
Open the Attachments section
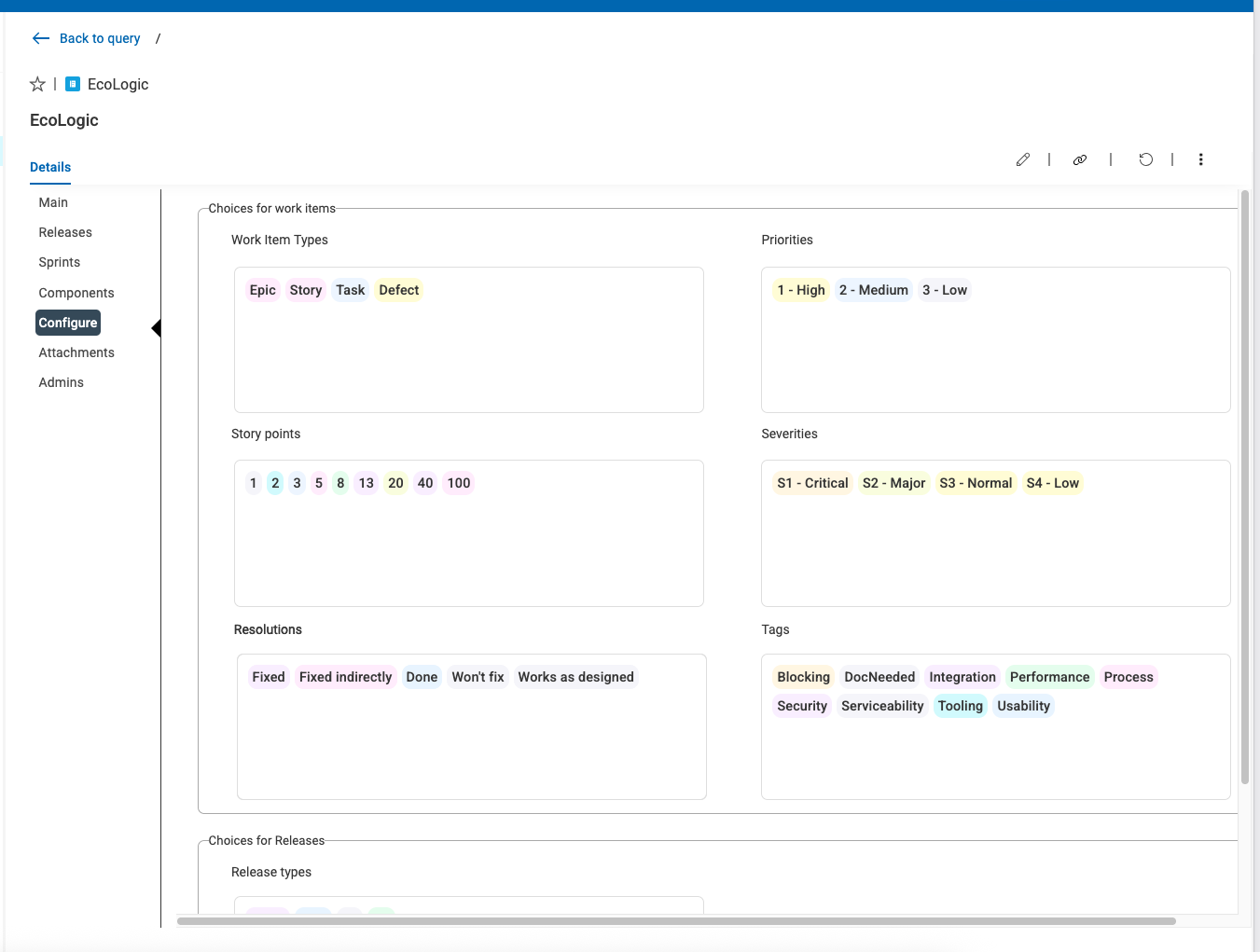(76, 352)
